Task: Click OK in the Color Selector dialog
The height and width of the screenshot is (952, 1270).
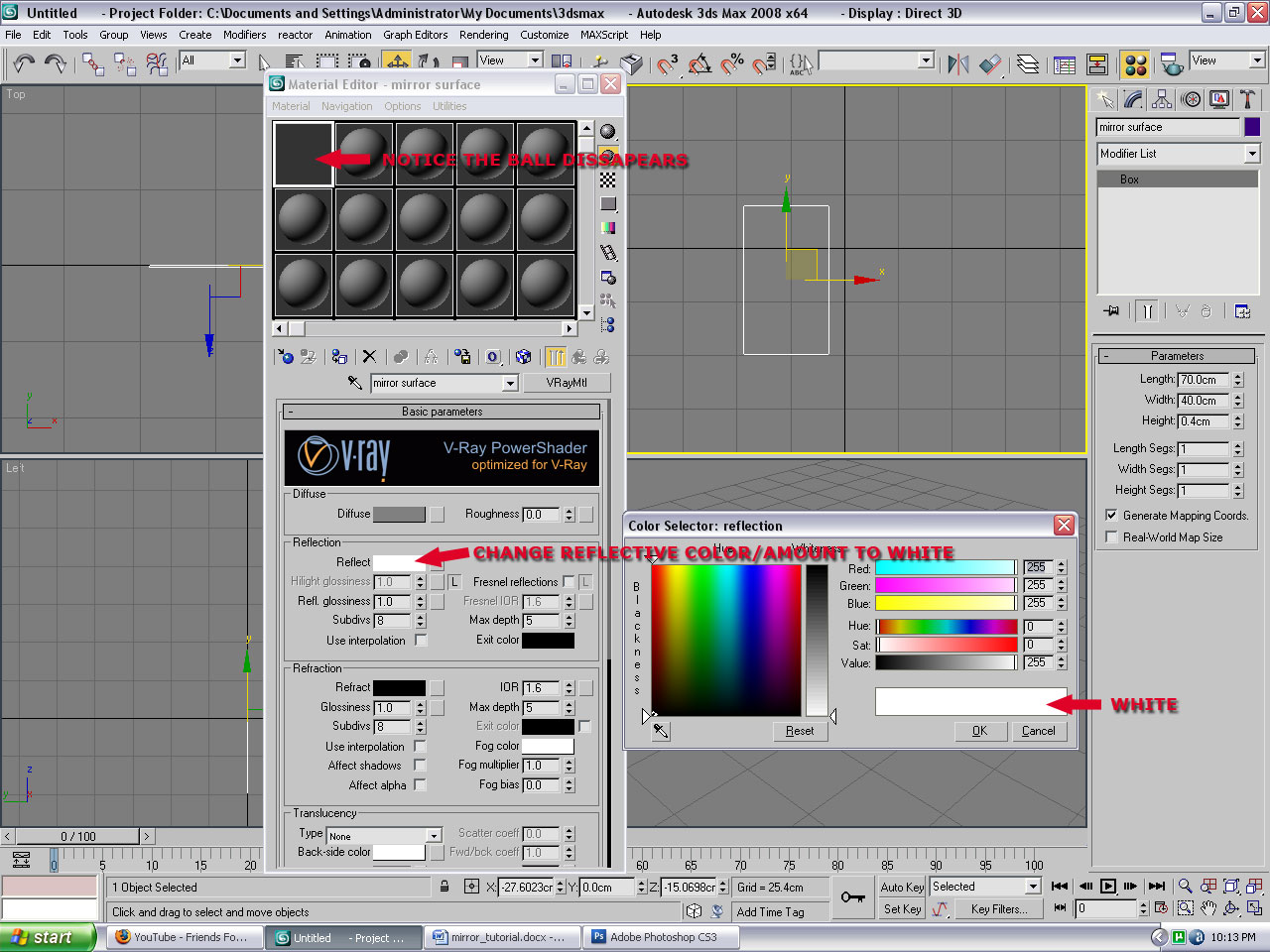Action: (979, 731)
